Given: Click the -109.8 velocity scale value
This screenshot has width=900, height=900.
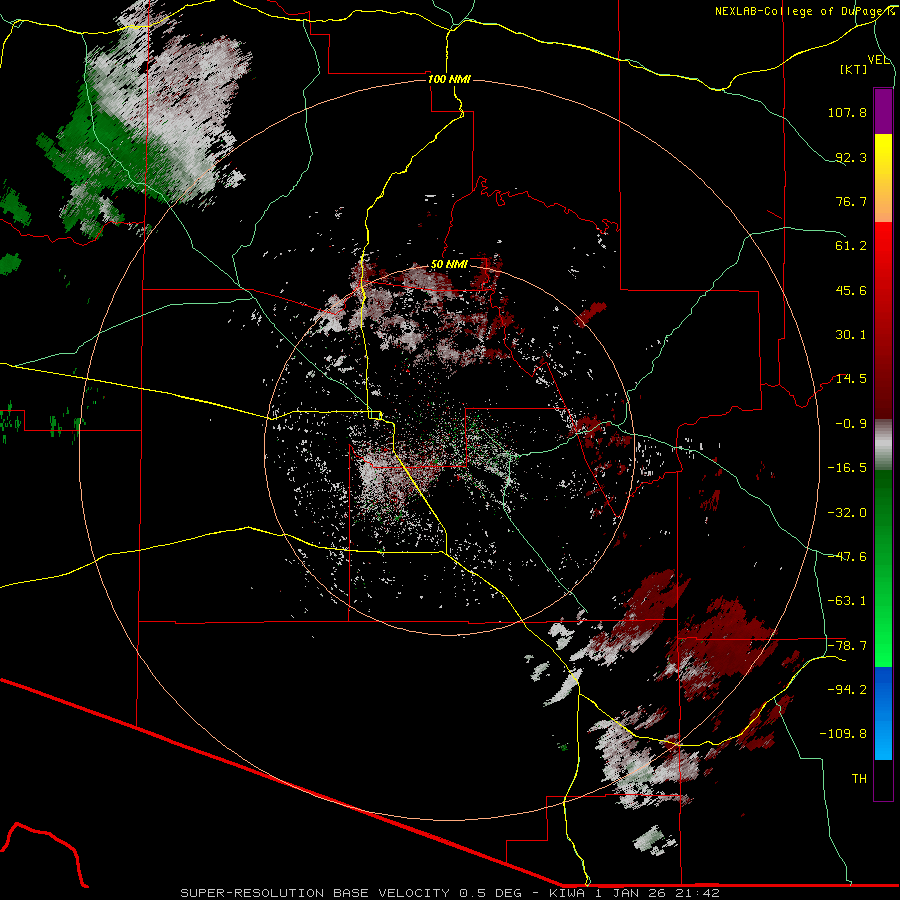Looking at the screenshot, I should point(843,734).
